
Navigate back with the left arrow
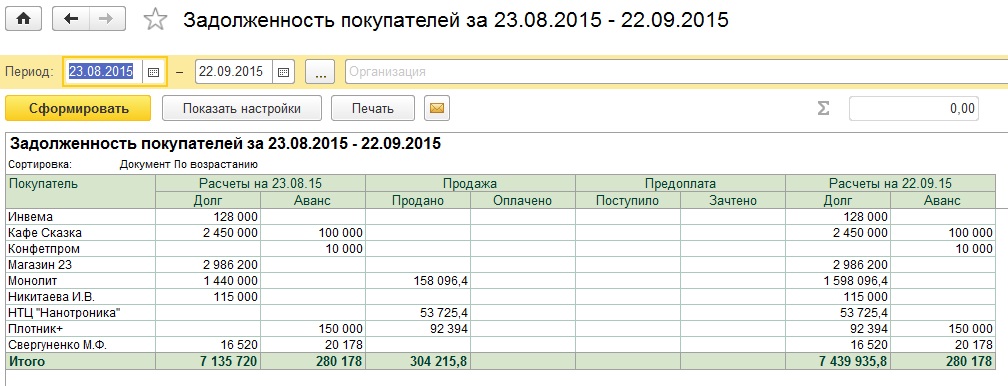(x=71, y=19)
